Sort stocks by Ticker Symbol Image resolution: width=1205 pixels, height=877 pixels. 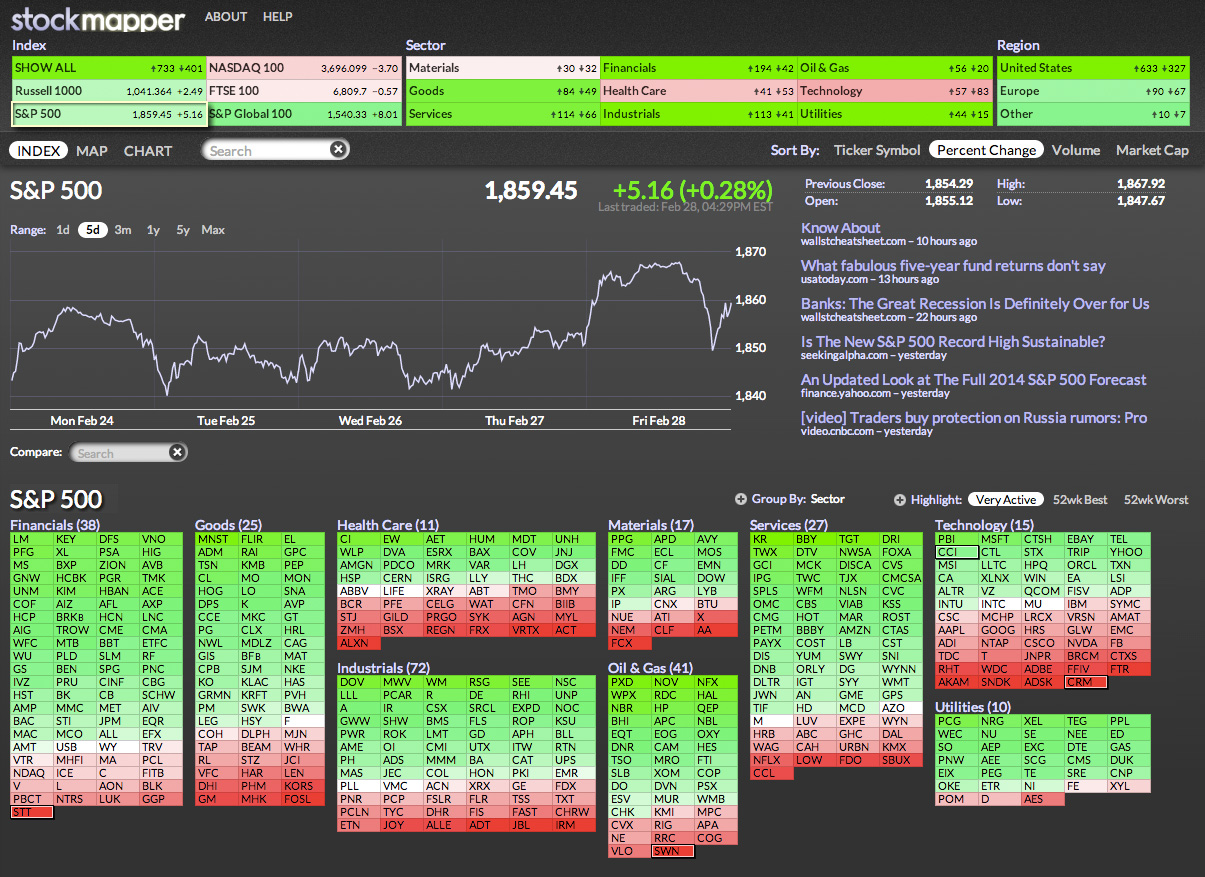coord(877,150)
